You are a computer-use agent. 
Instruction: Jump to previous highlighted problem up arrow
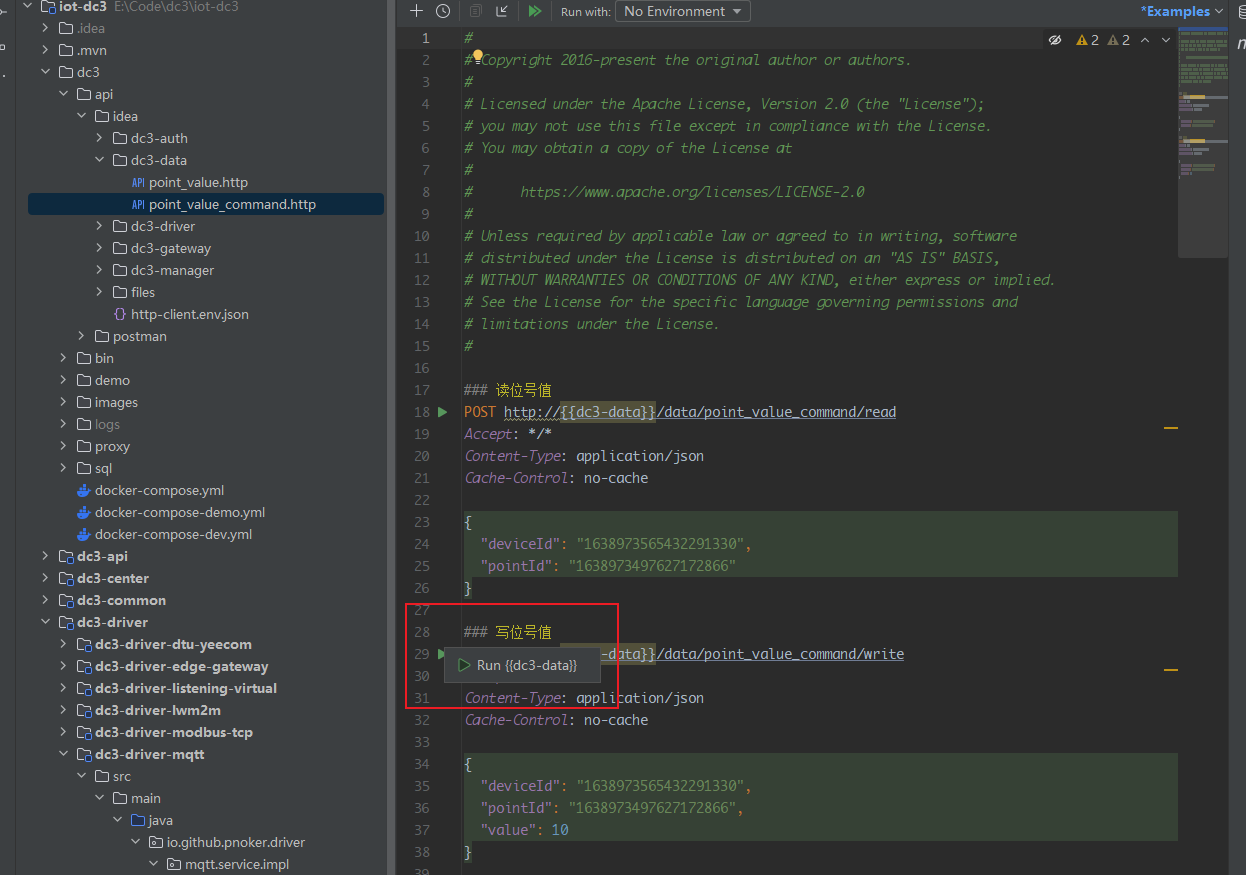[1146, 40]
